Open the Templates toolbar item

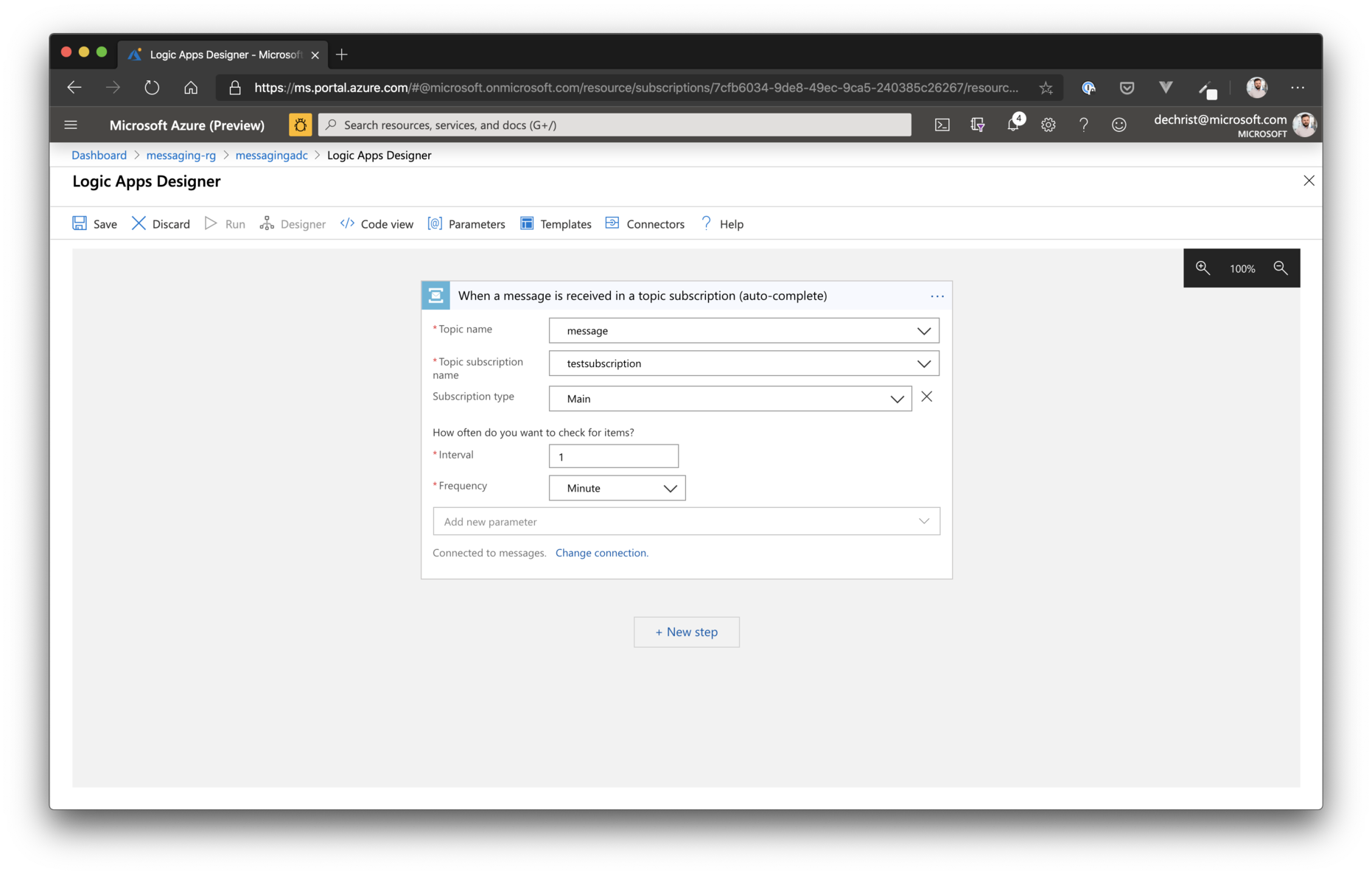(556, 224)
